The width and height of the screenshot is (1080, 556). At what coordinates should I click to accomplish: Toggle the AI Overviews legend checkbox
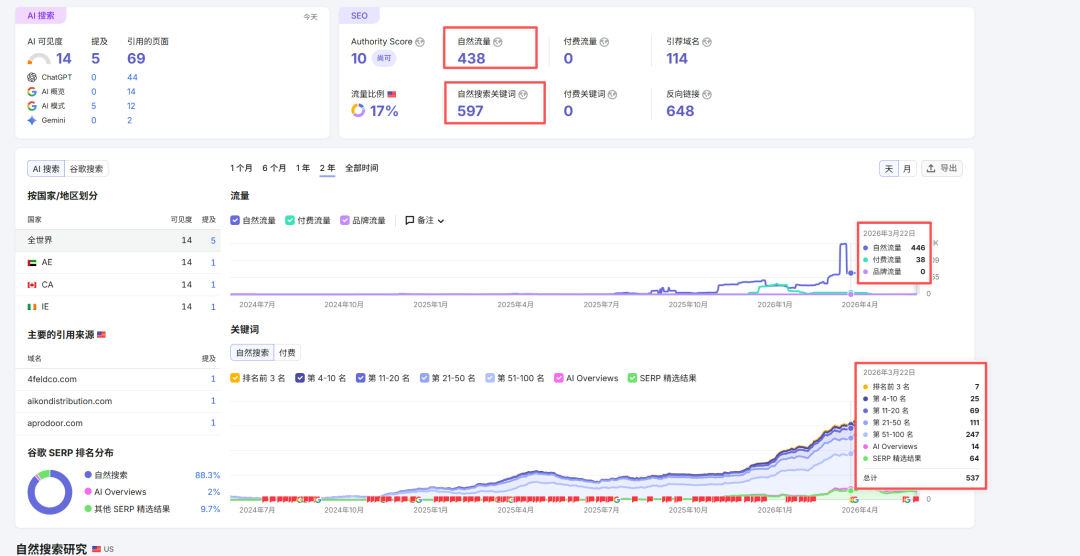tap(559, 378)
